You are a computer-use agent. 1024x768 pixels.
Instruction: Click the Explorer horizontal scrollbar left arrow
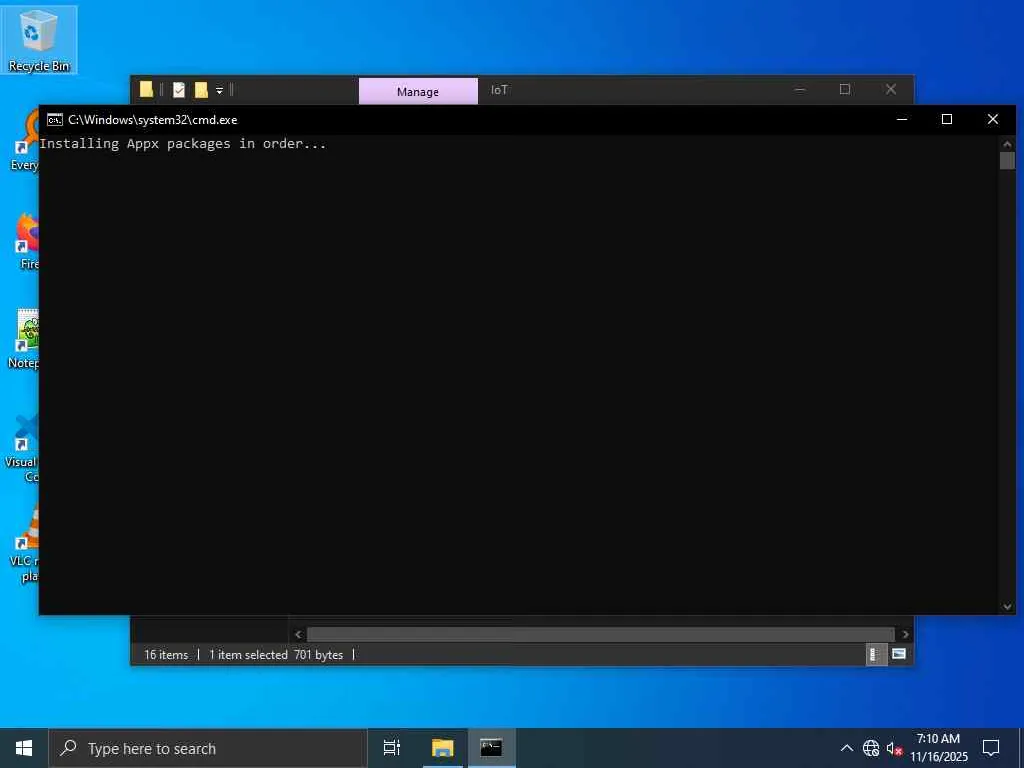tap(298, 634)
